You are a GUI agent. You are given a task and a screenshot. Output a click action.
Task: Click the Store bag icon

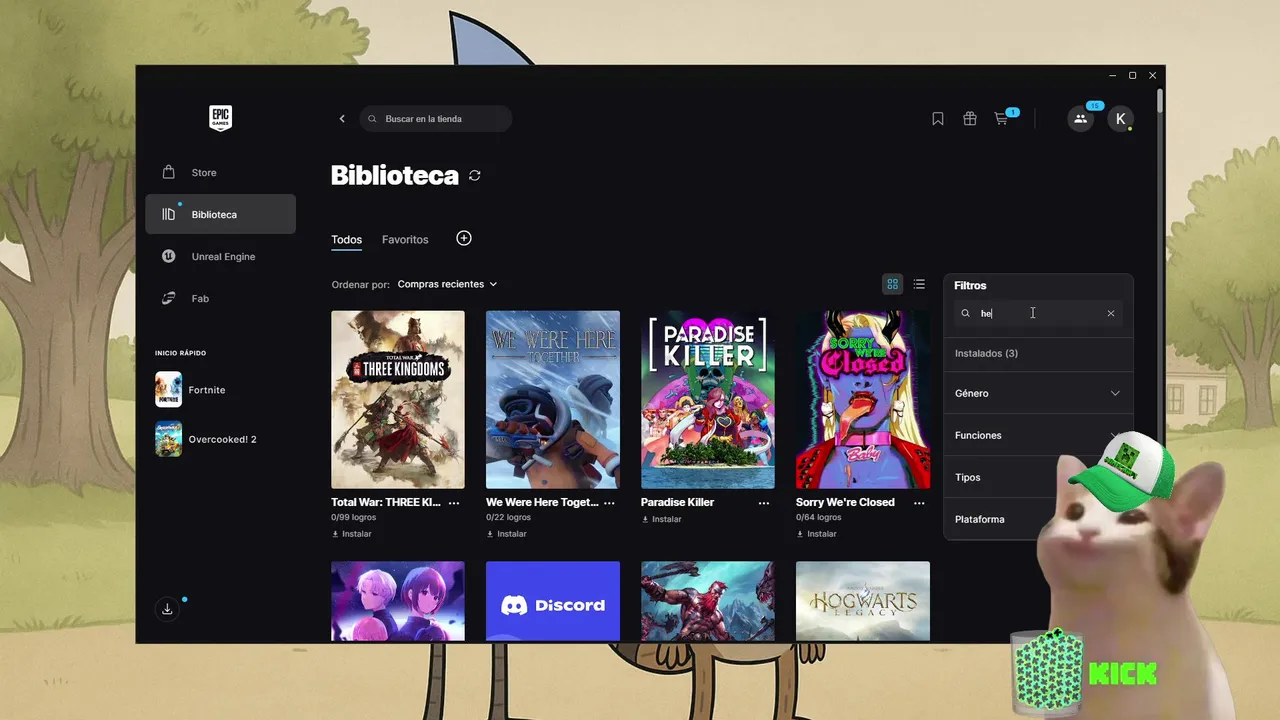coord(169,172)
